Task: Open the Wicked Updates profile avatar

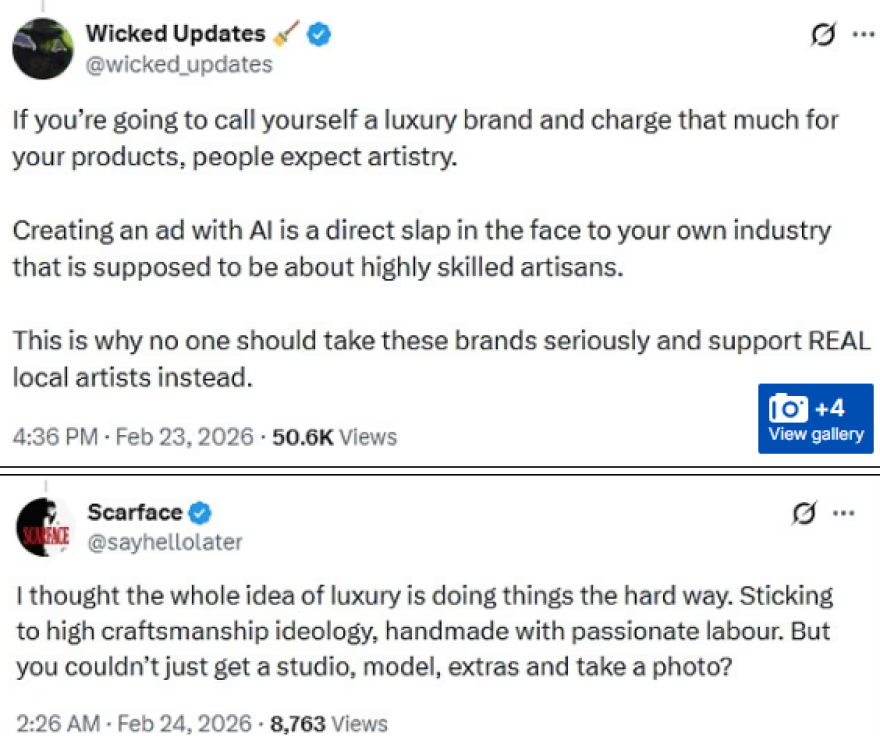Action: click(x=42, y=48)
